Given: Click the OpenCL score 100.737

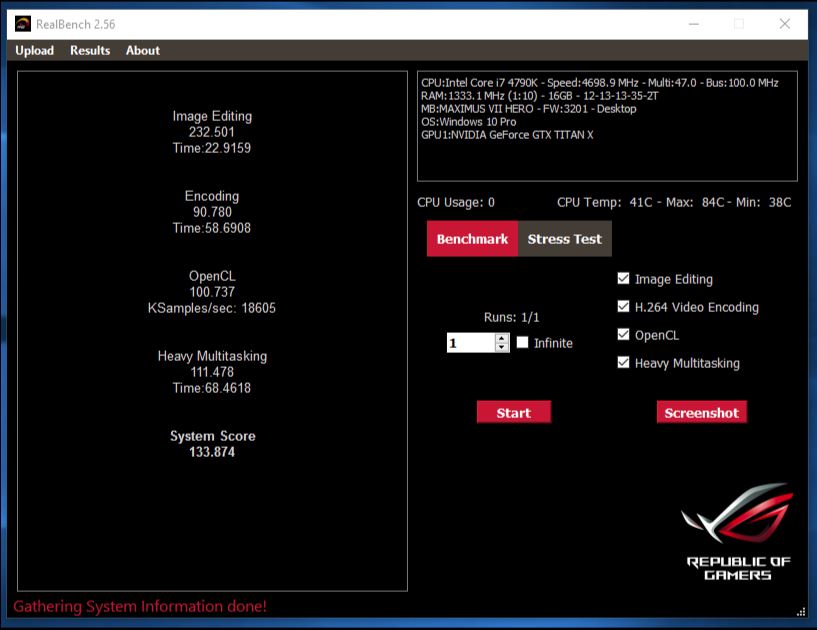Looking at the screenshot, I should 212,292.
